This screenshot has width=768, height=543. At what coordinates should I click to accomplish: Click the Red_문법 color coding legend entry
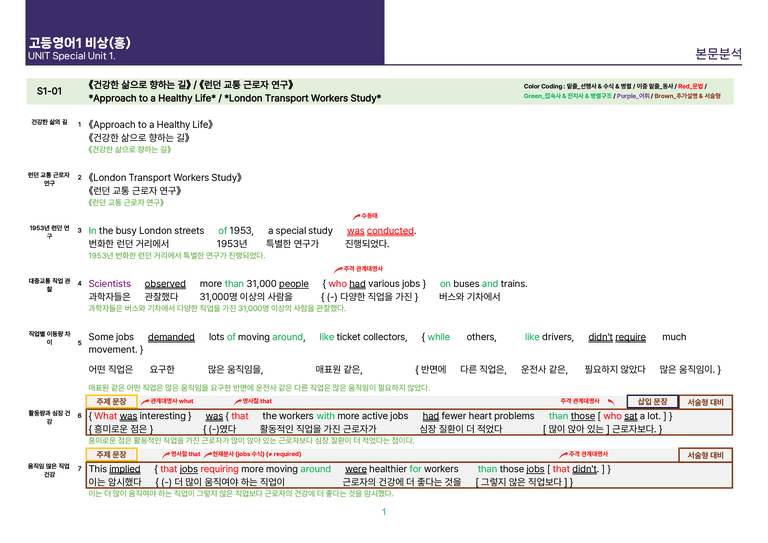(690, 86)
